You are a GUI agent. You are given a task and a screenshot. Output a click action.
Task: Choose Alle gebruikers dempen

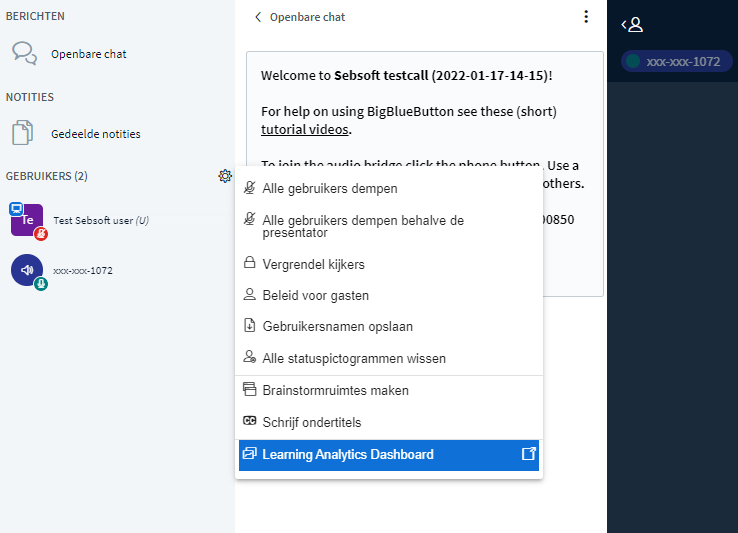(x=389, y=188)
